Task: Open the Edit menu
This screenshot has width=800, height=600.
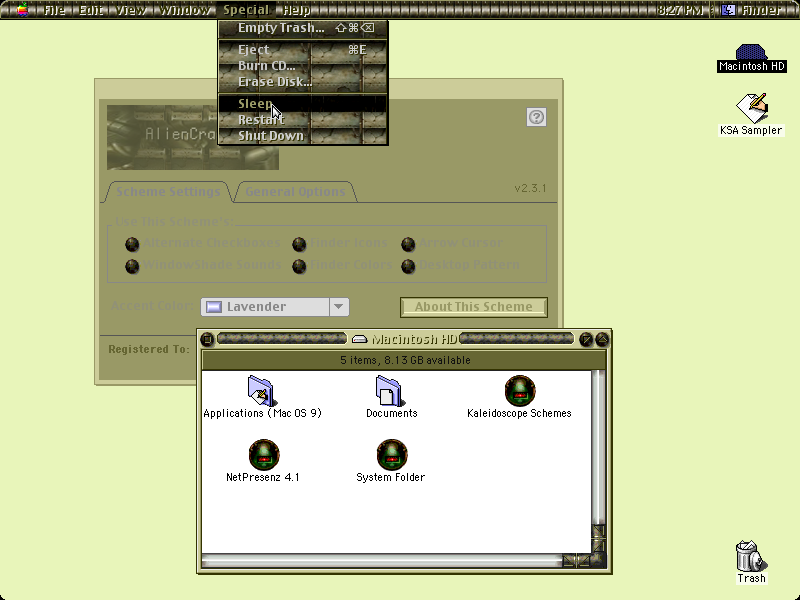Action: (91, 10)
